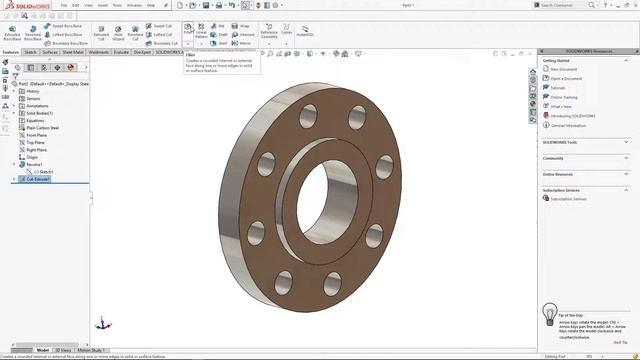The image size is (640, 360).
Task: Expand the Online Resources section
Action: 626,174
